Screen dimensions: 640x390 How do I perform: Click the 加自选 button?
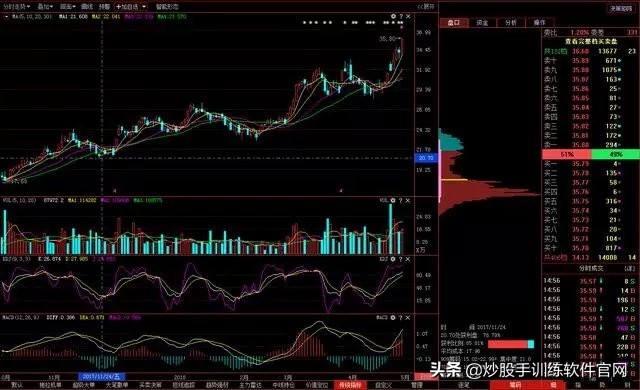coord(127,7)
